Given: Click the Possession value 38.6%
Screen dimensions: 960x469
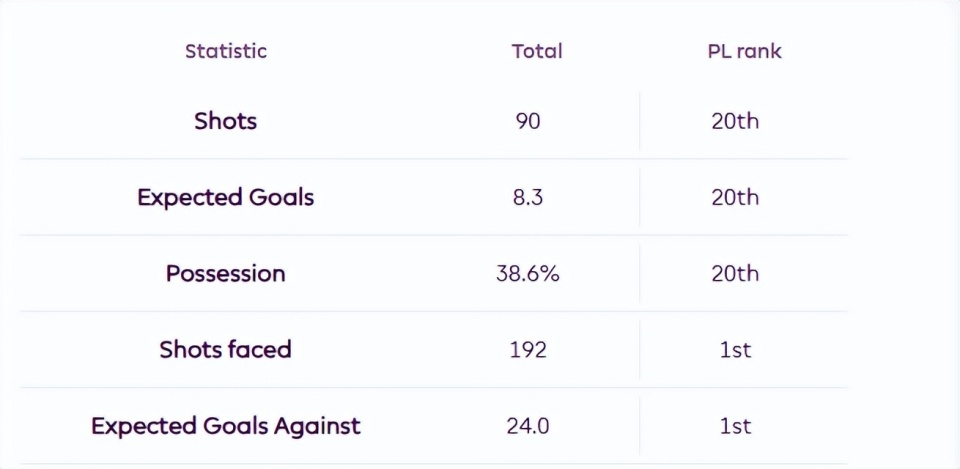Looking at the screenshot, I should click(528, 273).
